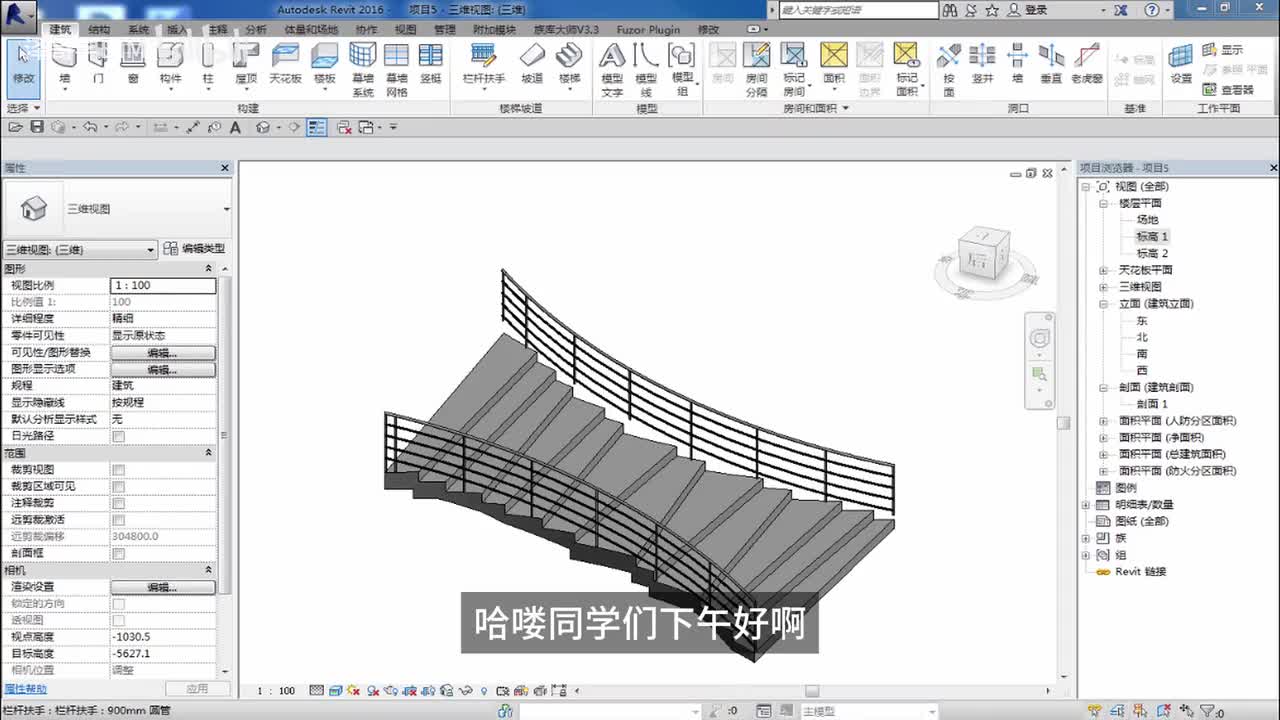Enable the 裁剪视图 checkbox

pos(119,470)
